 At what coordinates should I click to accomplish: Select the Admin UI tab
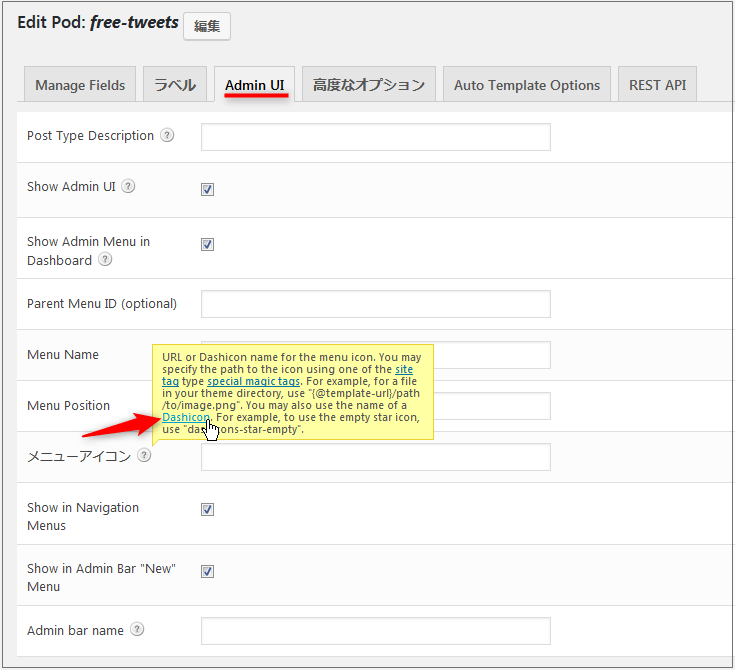(x=255, y=85)
